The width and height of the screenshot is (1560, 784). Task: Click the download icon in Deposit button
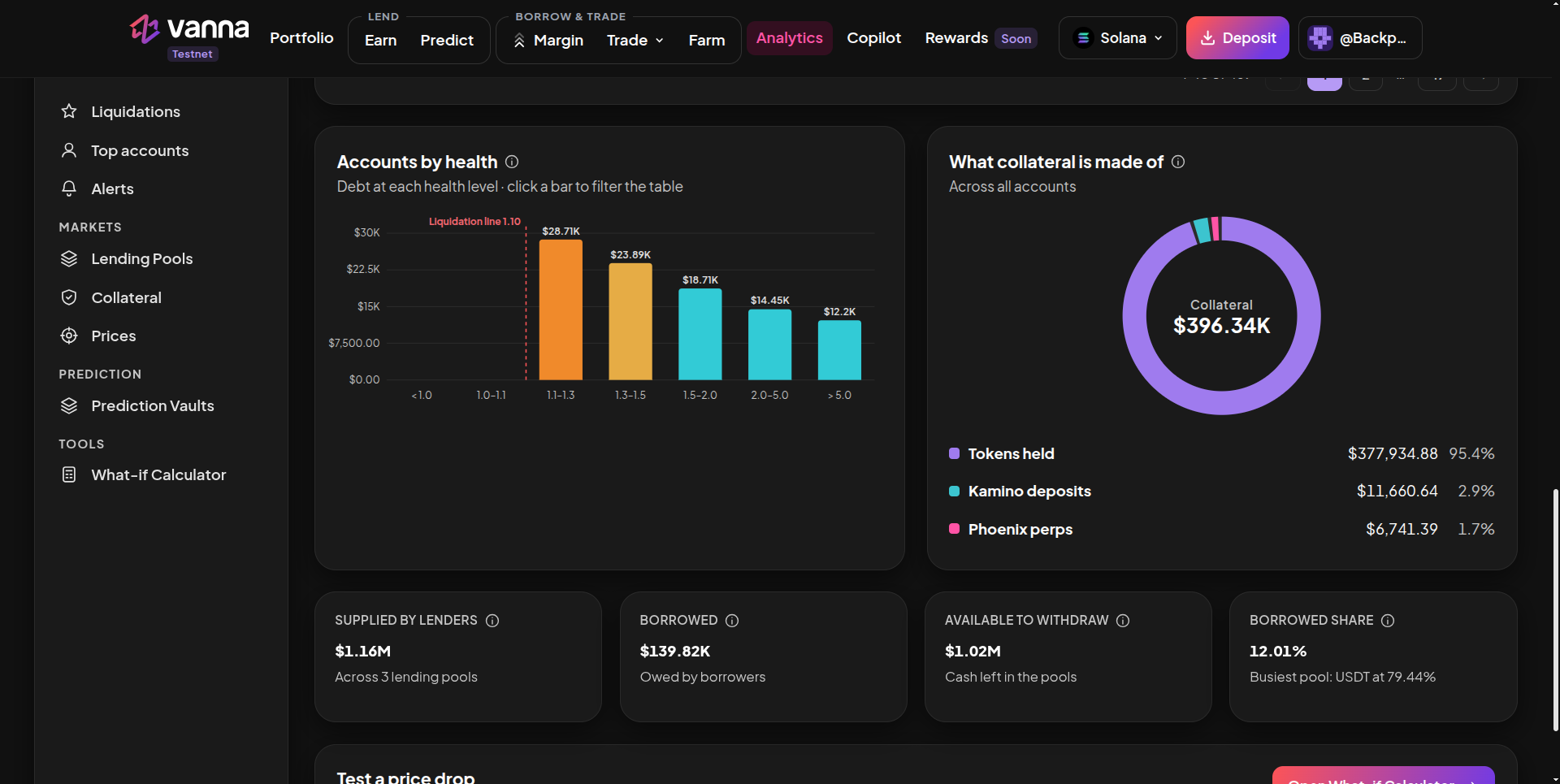tap(1208, 38)
